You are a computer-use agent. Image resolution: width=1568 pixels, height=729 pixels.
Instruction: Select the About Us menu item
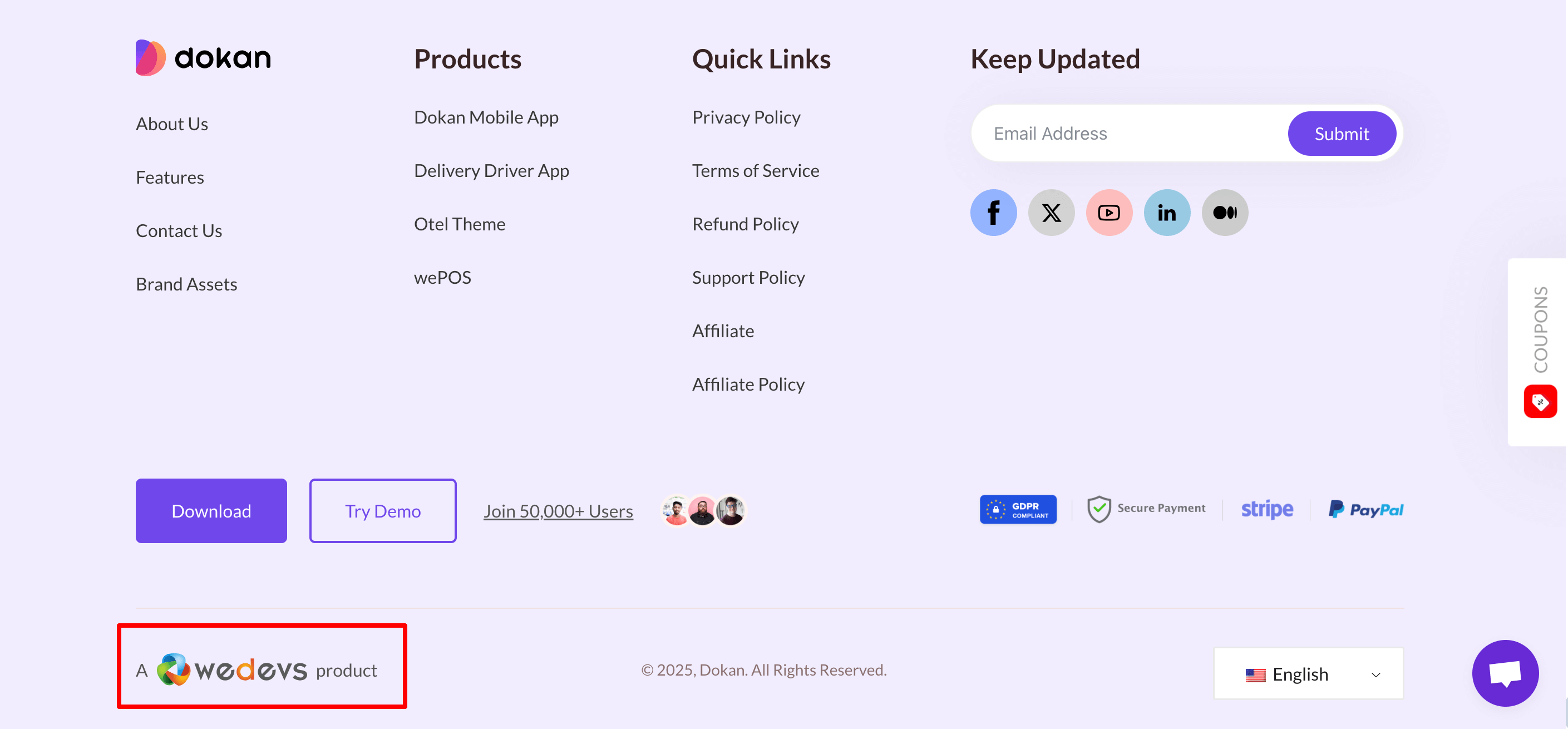click(x=172, y=123)
